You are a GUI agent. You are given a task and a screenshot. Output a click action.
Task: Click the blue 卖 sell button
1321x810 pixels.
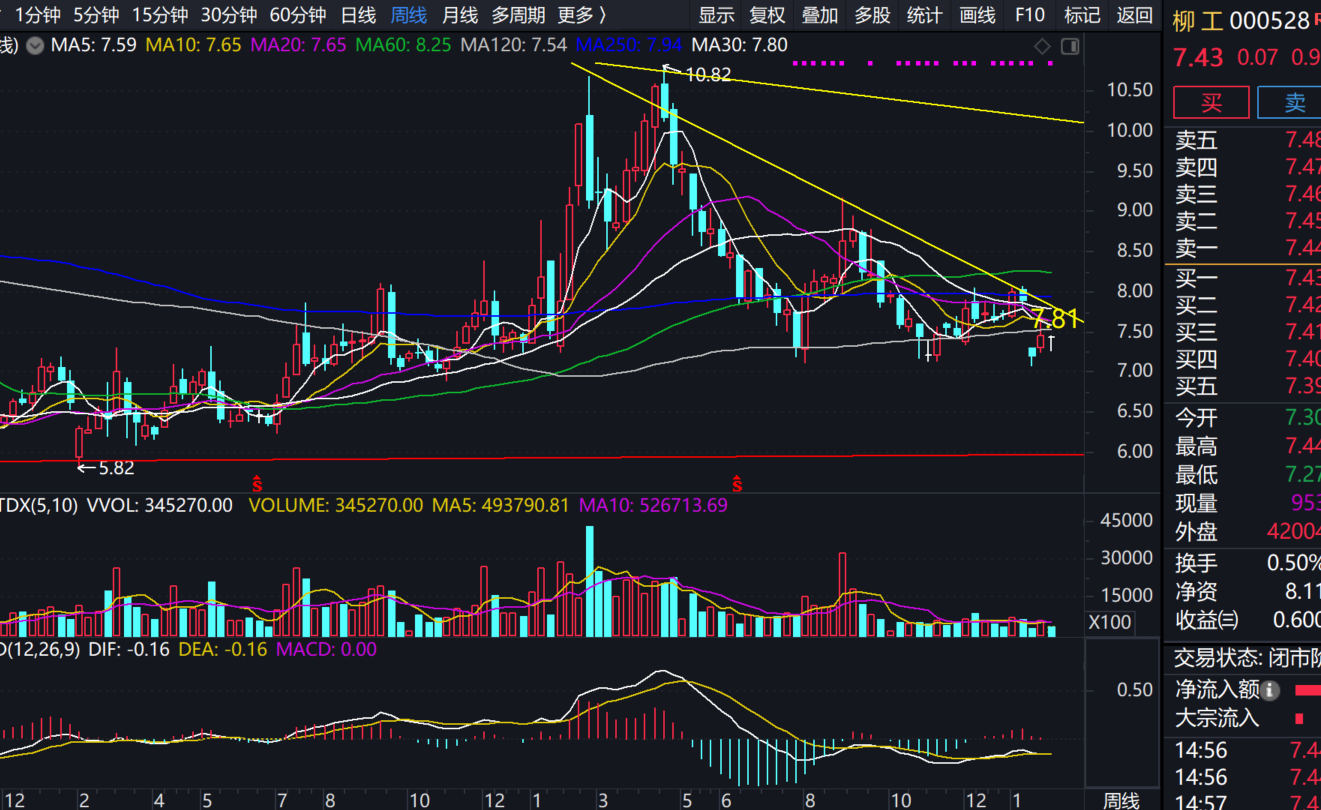tap(1290, 103)
